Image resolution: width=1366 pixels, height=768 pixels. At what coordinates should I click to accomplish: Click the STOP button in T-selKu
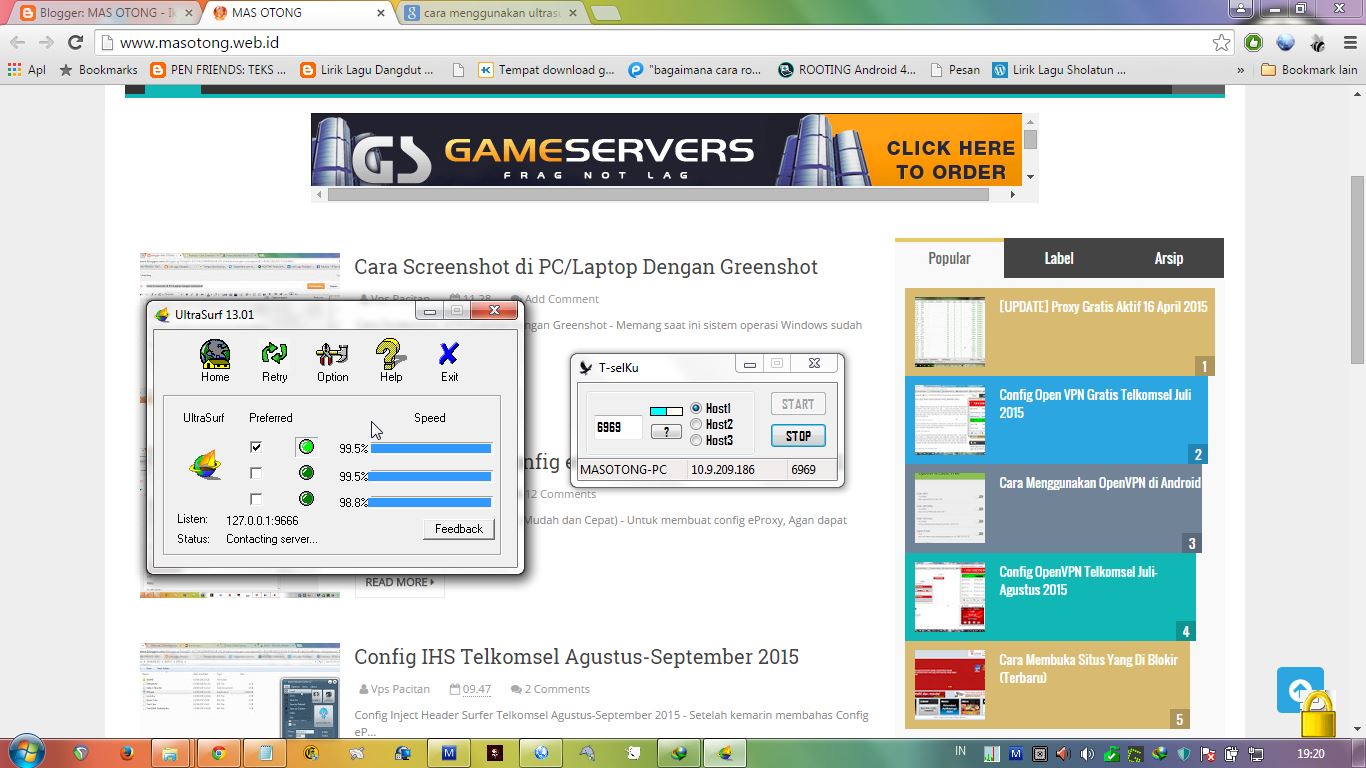(x=798, y=436)
